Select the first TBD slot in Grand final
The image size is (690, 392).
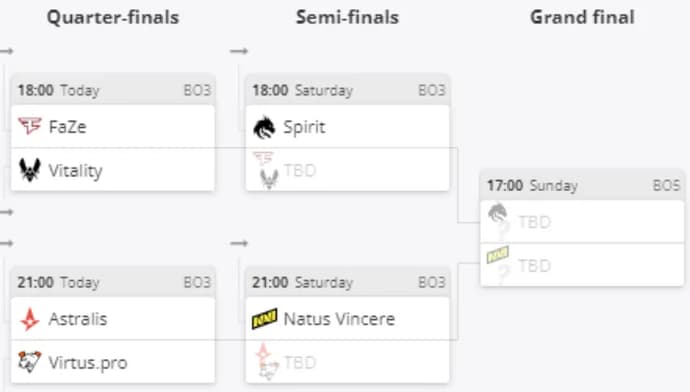tap(583, 221)
